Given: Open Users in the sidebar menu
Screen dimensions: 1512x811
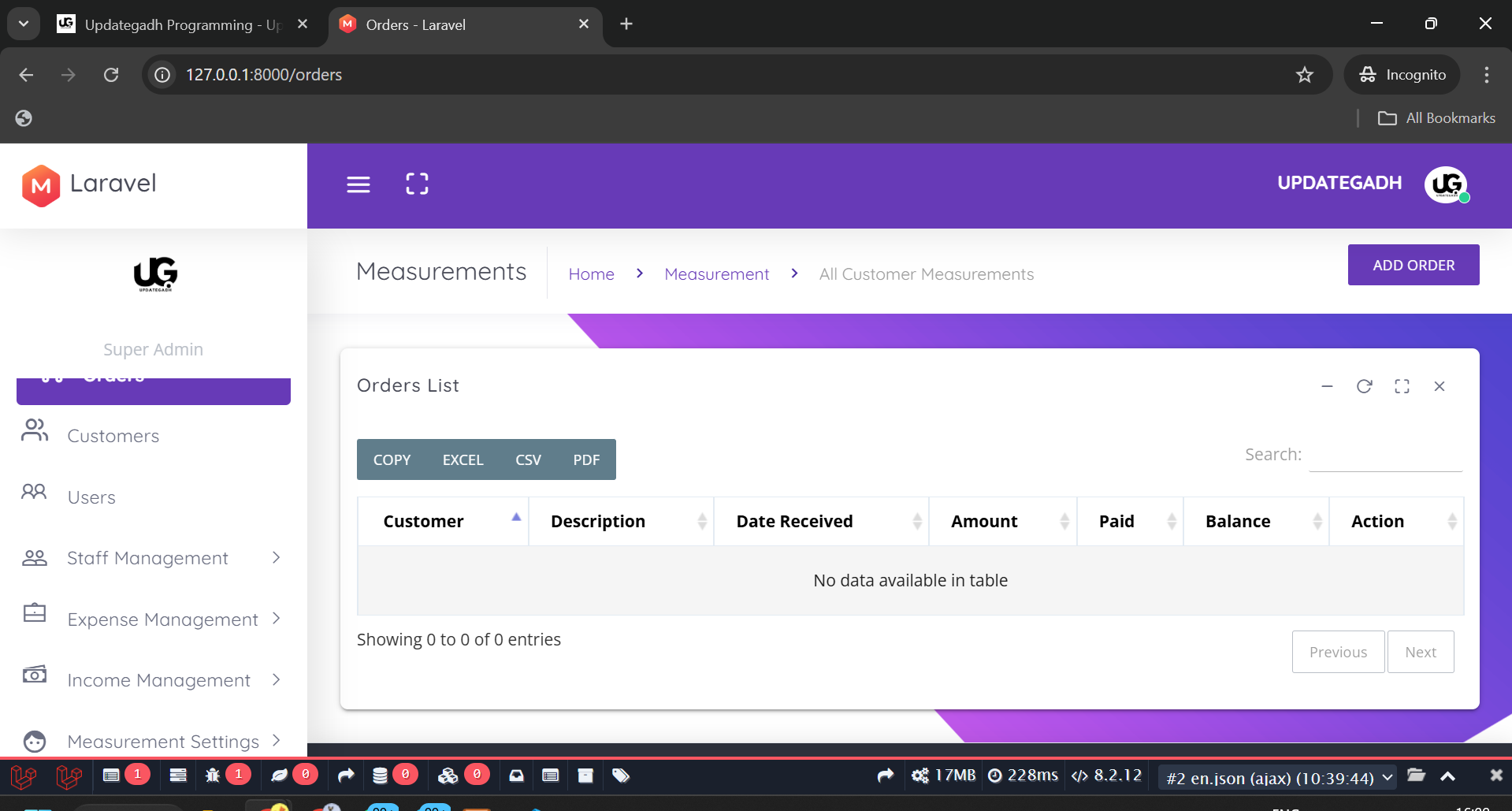Looking at the screenshot, I should coord(91,497).
